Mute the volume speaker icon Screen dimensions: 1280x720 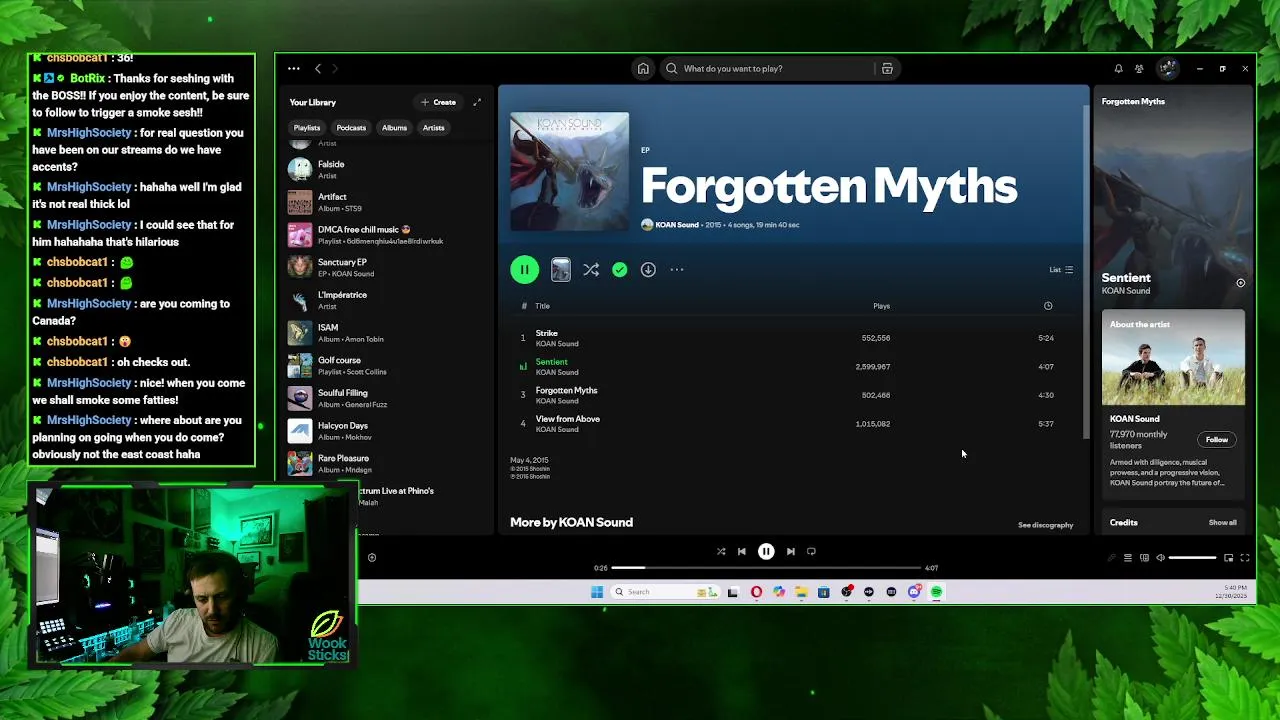point(1160,558)
